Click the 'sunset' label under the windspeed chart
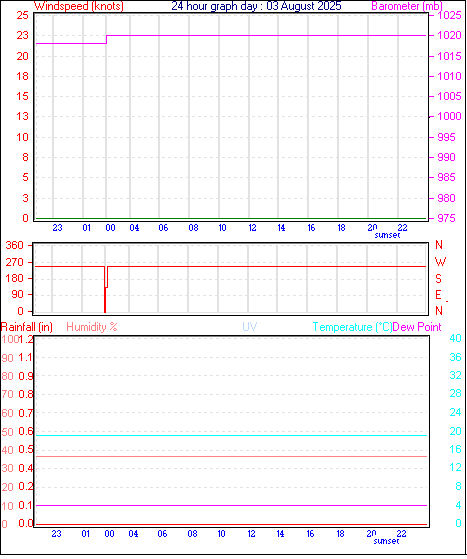 [x=387, y=235]
